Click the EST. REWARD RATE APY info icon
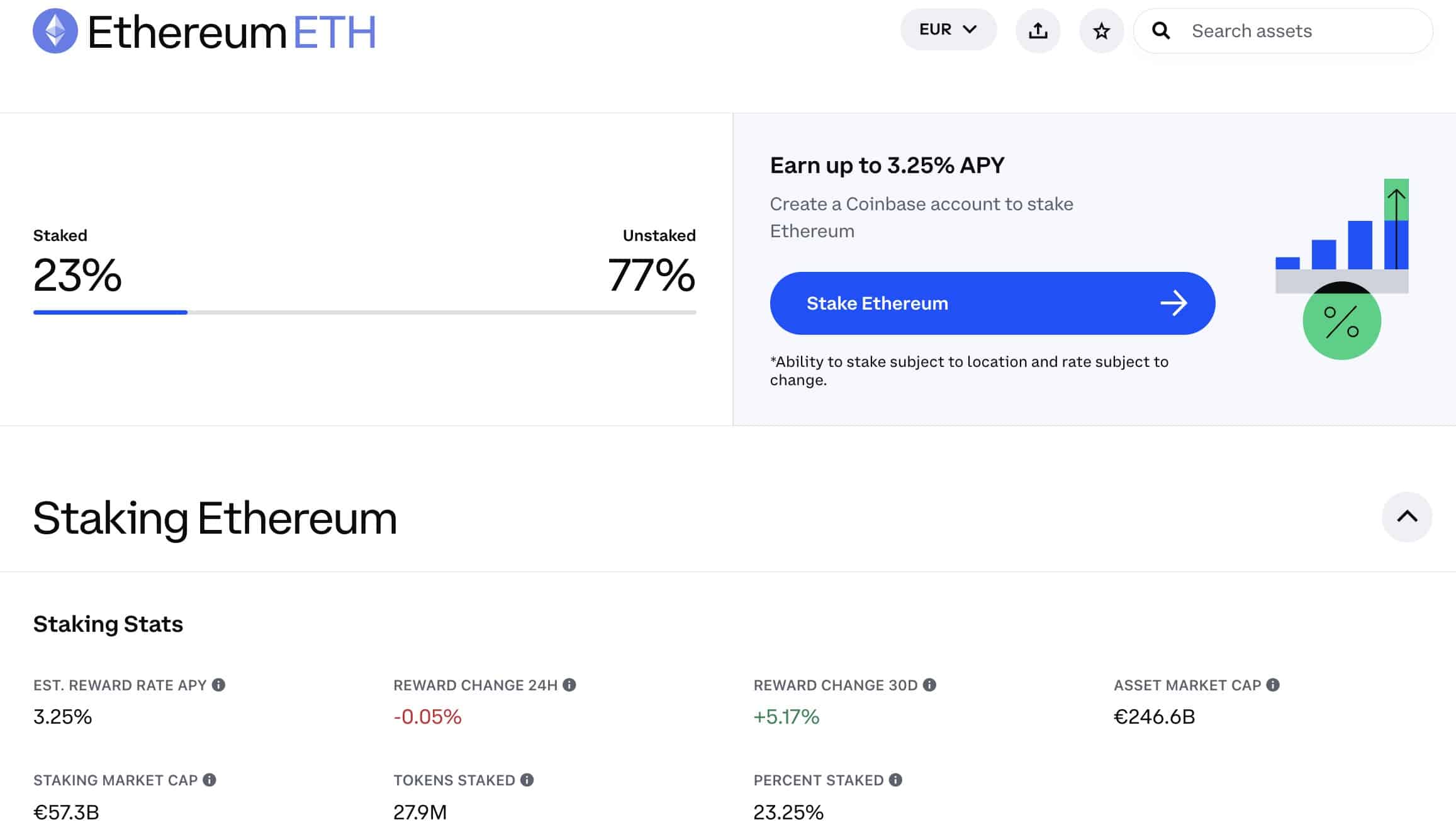 (219, 685)
